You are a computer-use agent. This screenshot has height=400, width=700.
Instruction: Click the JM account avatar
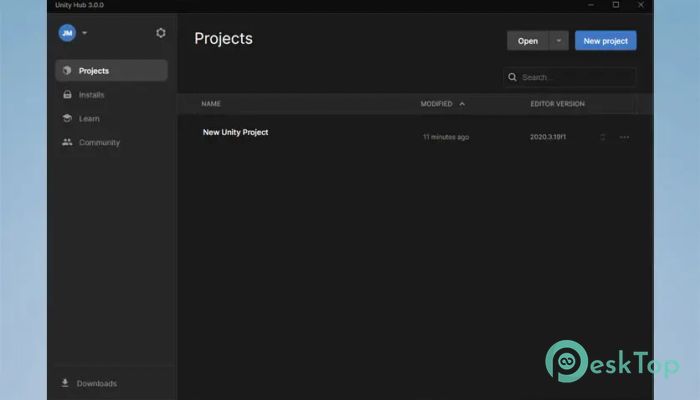67,33
